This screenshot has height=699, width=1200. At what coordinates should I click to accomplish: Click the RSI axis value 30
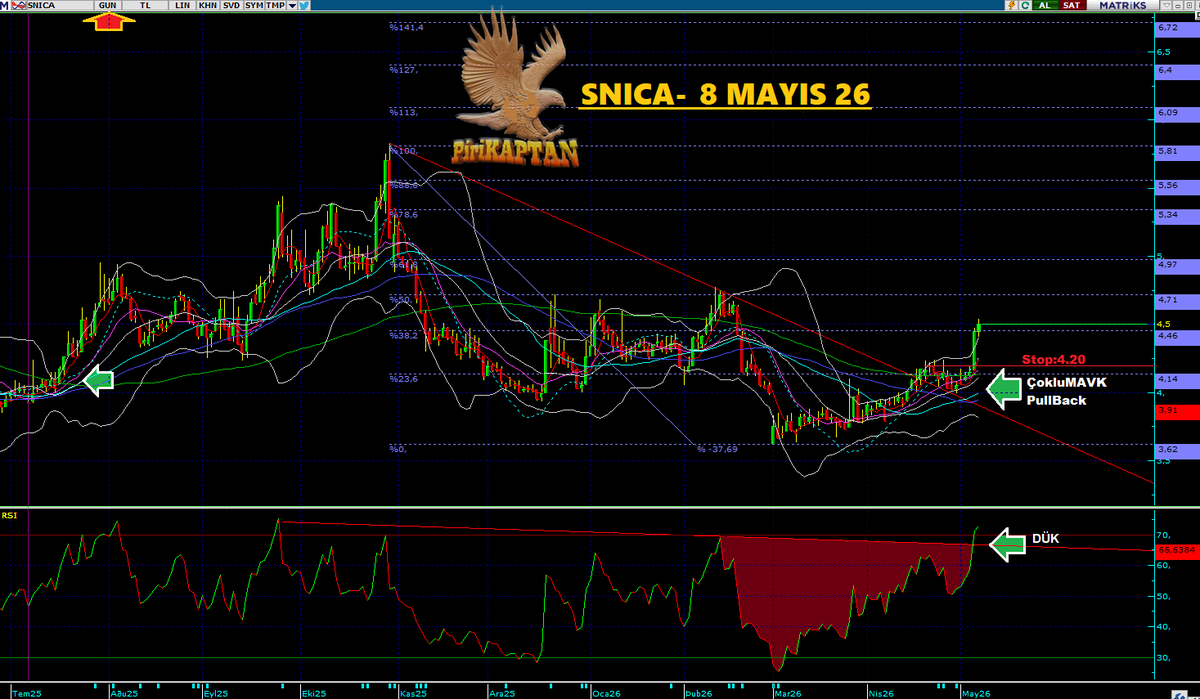click(x=1163, y=659)
